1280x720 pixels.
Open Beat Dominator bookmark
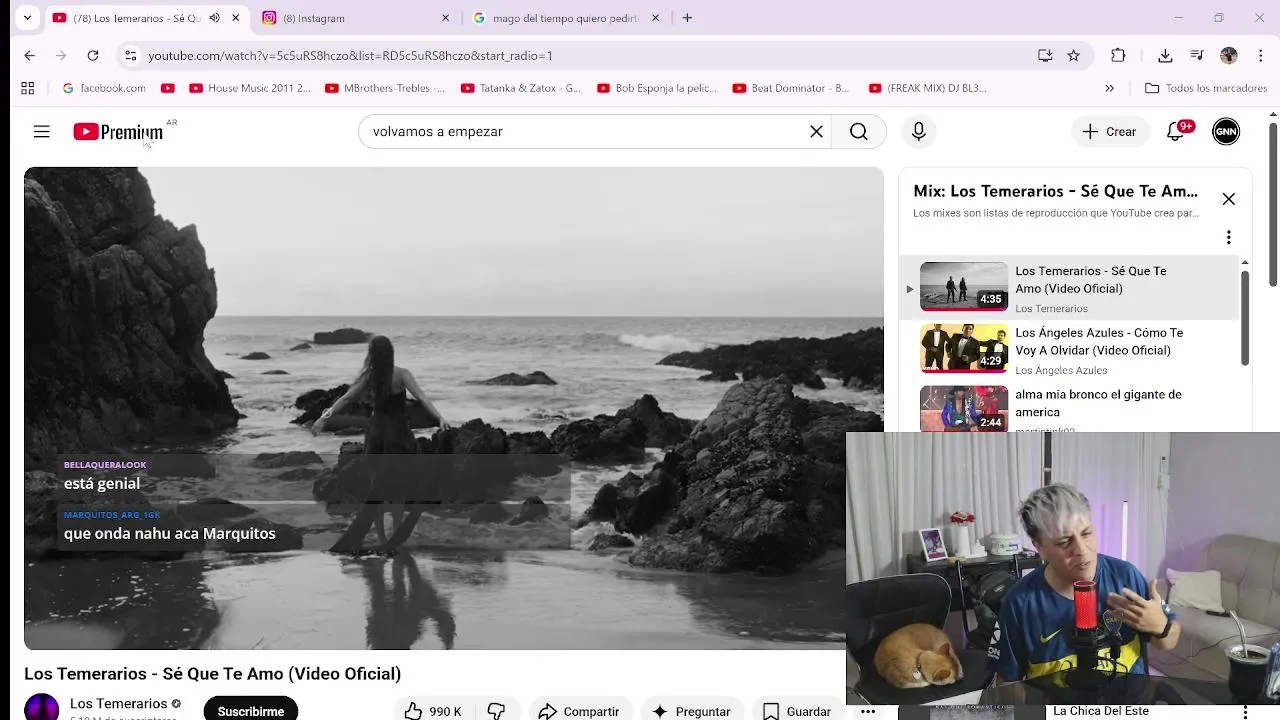[792, 88]
